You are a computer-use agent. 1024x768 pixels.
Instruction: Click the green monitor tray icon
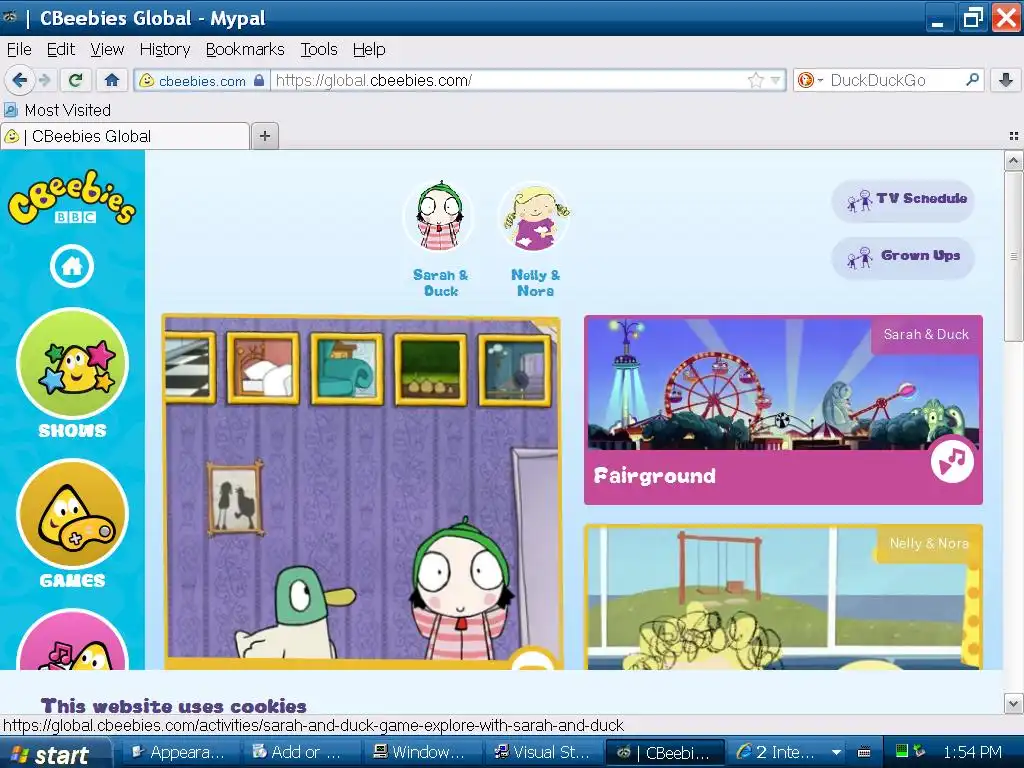pyautogui.click(x=902, y=751)
